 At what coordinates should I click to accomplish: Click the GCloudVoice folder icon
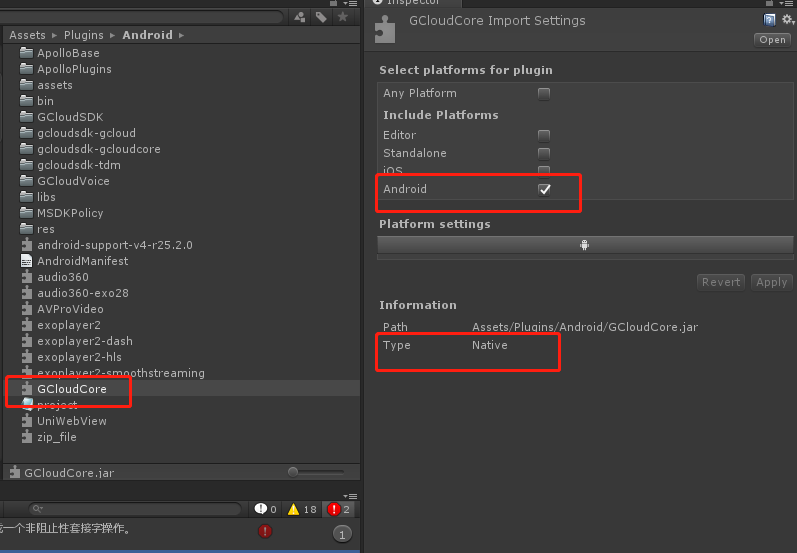point(26,181)
